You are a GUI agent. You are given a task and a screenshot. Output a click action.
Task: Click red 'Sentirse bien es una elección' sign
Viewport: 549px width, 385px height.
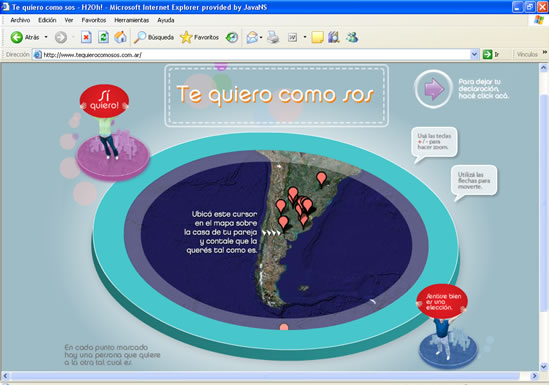442,302
